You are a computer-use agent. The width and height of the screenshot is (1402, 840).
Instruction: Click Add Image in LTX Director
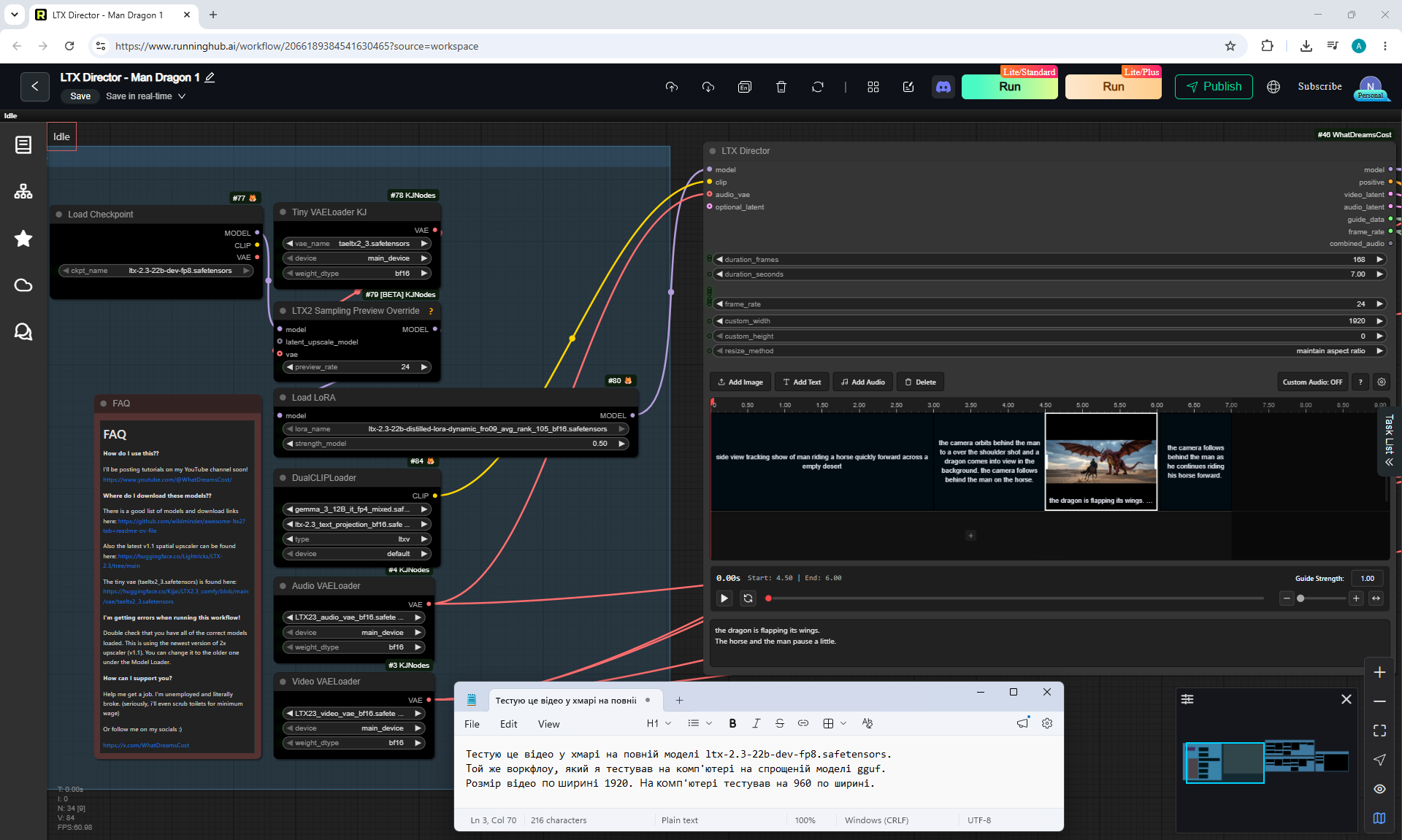[x=740, y=382]
